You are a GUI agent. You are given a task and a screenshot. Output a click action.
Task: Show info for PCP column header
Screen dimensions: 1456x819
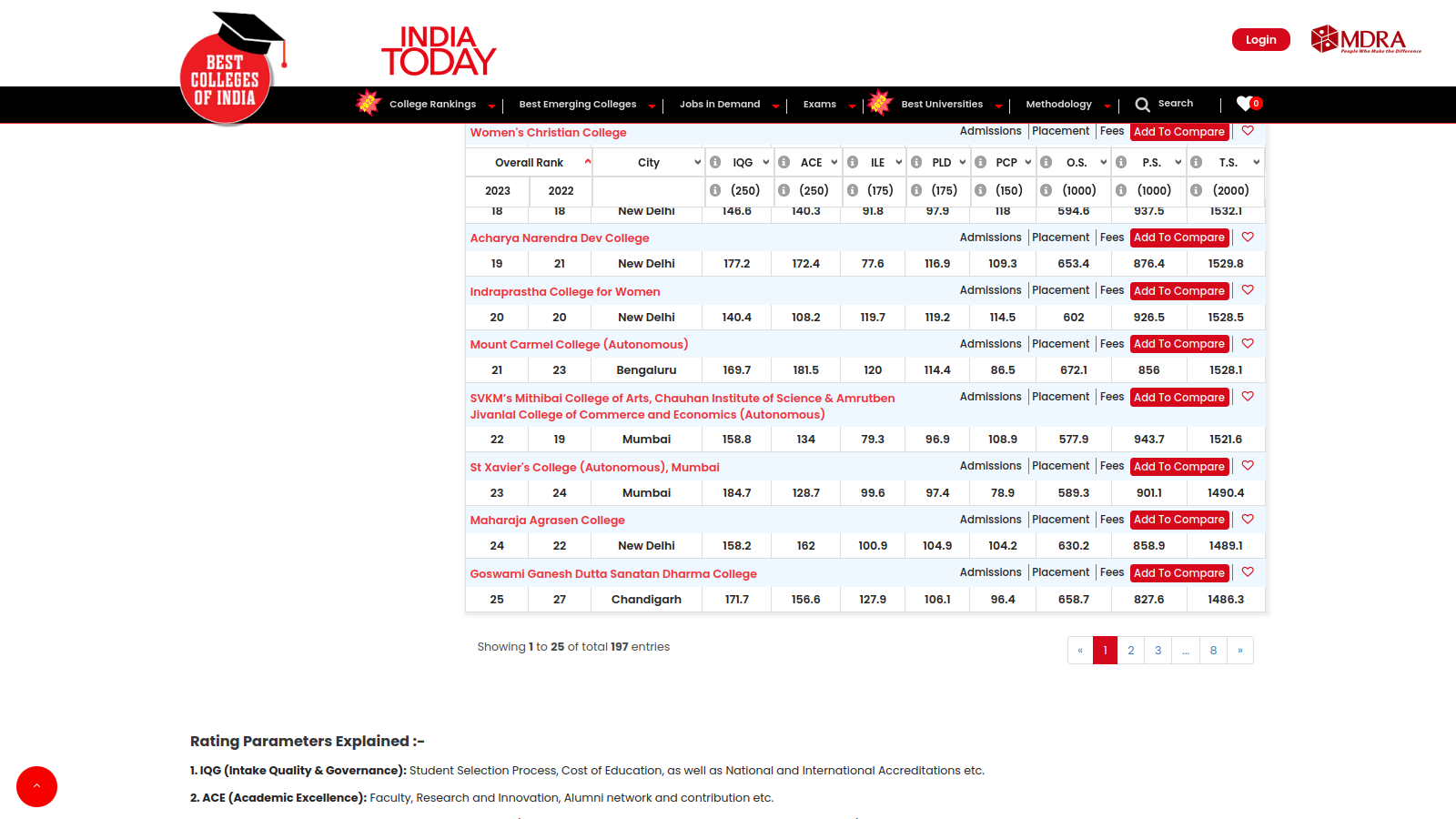coord(980,162)
